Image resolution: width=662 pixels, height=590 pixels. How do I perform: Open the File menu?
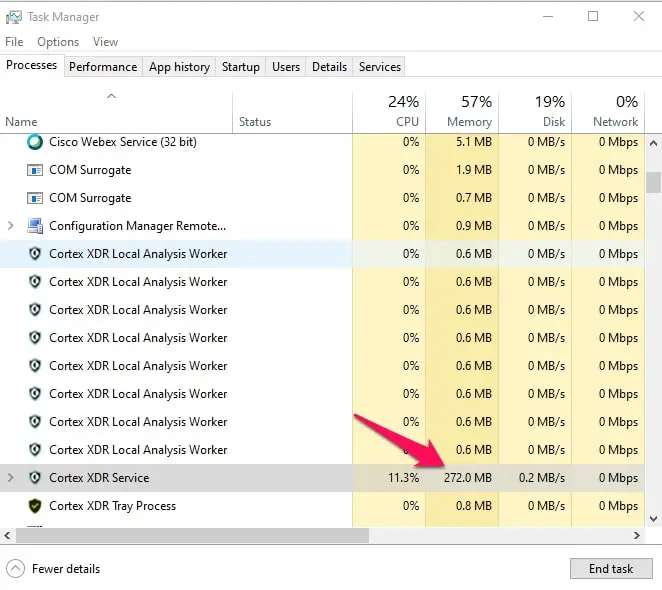(x=14, y=42)
